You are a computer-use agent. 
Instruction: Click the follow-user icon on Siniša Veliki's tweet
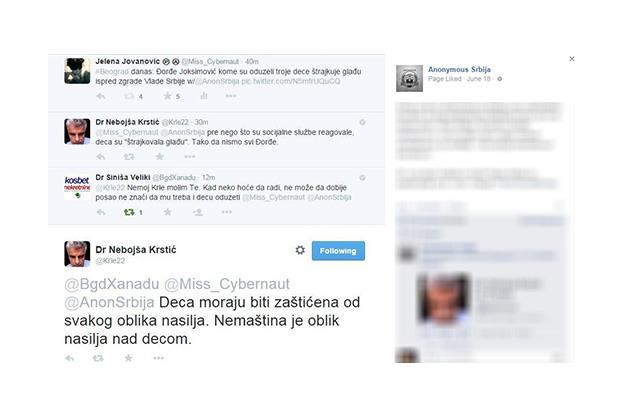tap(198, 212)
